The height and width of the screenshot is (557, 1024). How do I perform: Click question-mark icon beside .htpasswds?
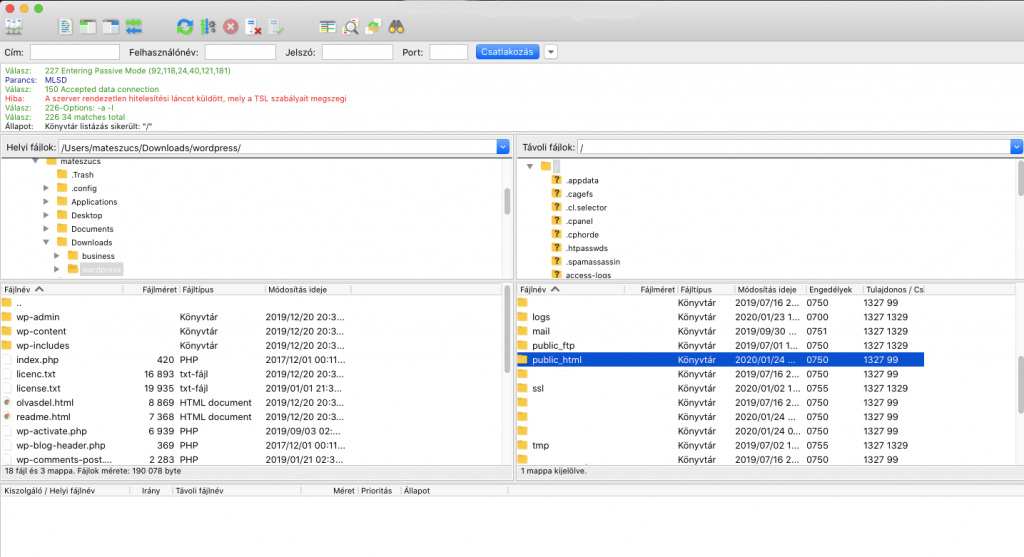(x=556, y=247)
